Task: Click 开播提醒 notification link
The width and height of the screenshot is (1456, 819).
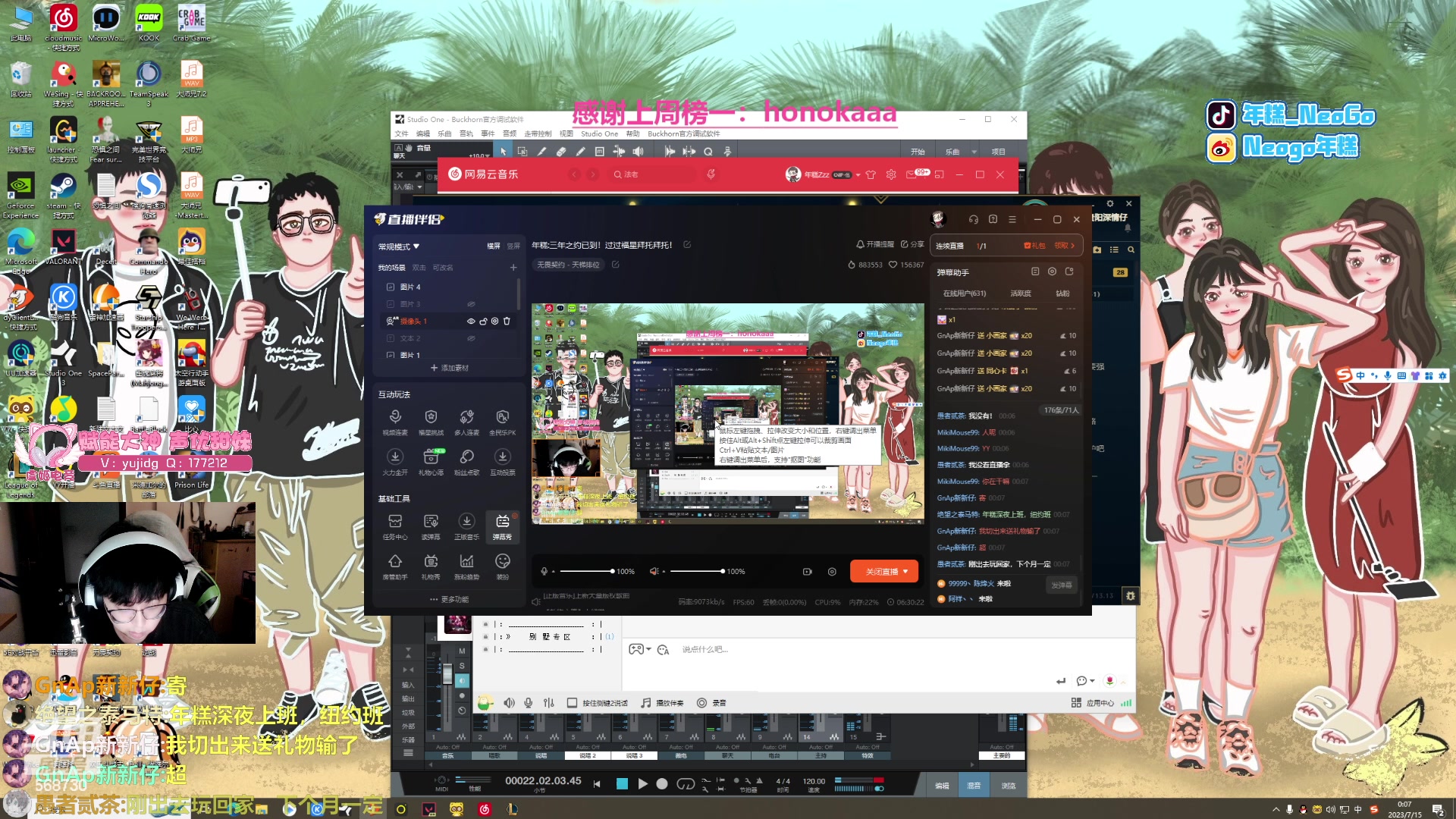Action: 874,244
